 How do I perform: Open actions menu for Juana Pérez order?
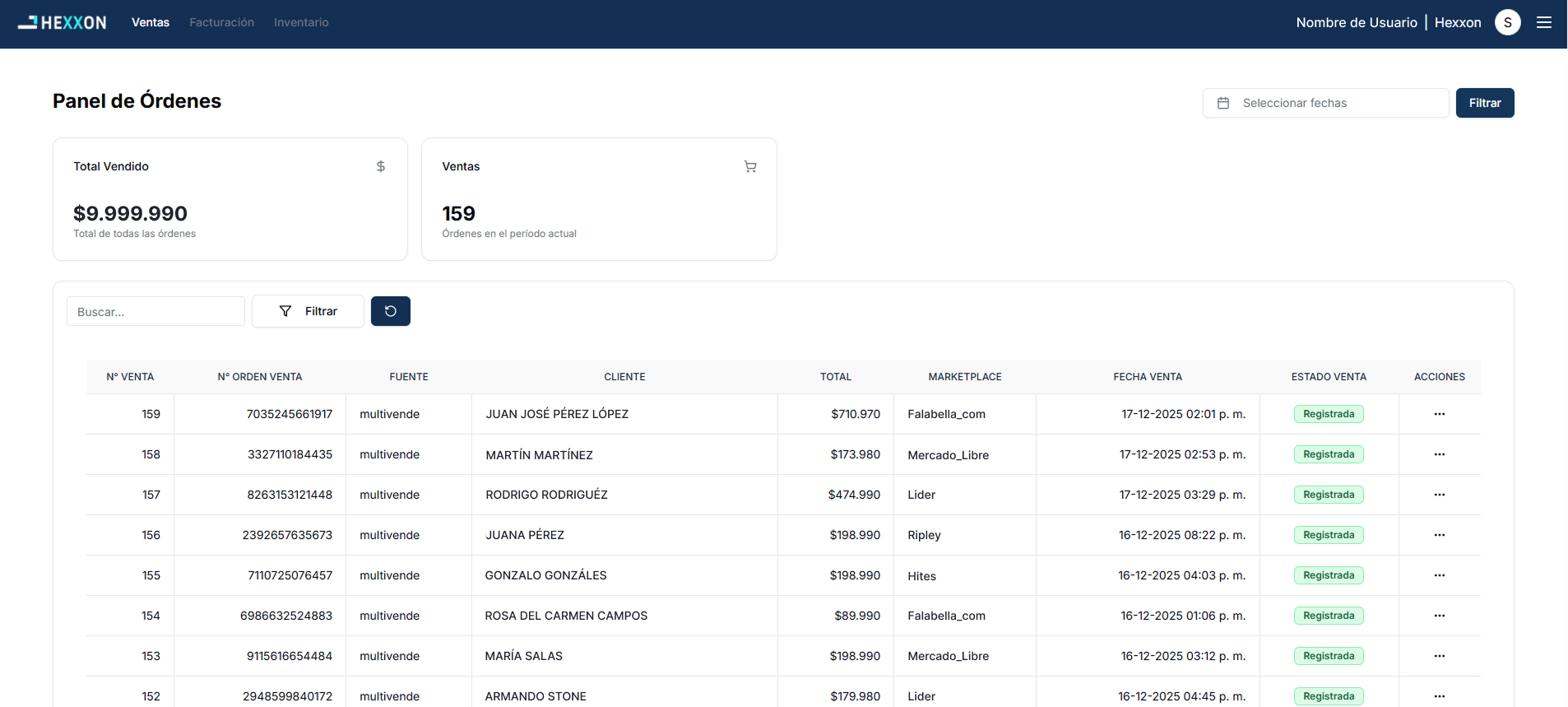(1439, 535)
